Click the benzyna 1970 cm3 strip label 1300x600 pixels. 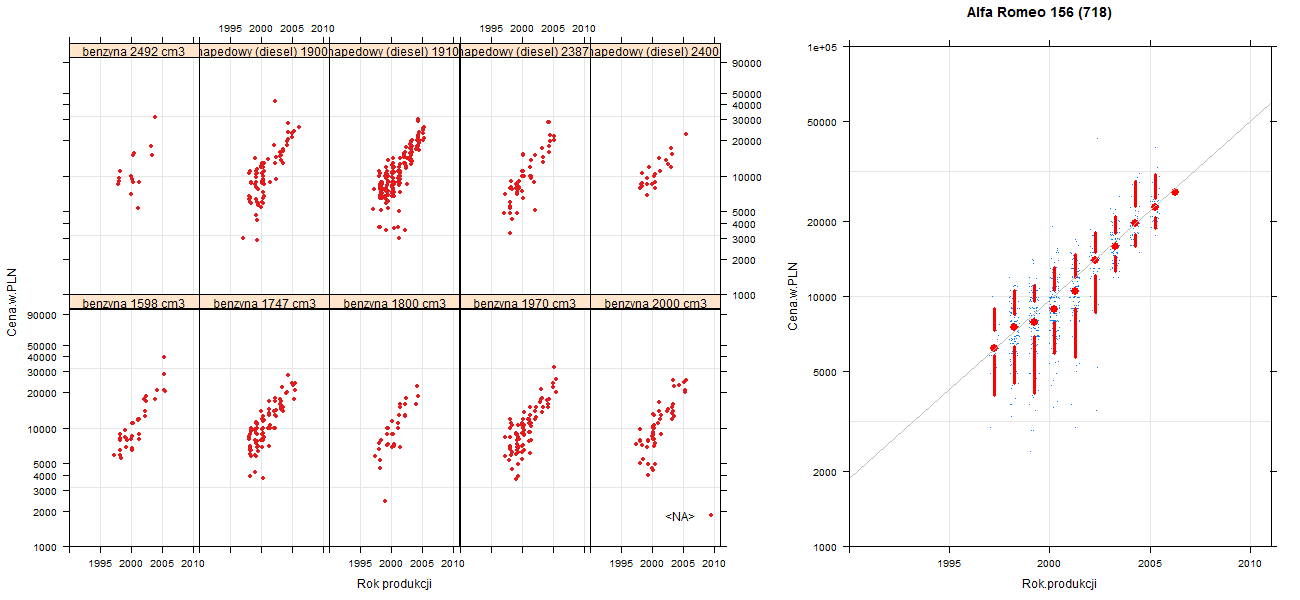(525, 302)
